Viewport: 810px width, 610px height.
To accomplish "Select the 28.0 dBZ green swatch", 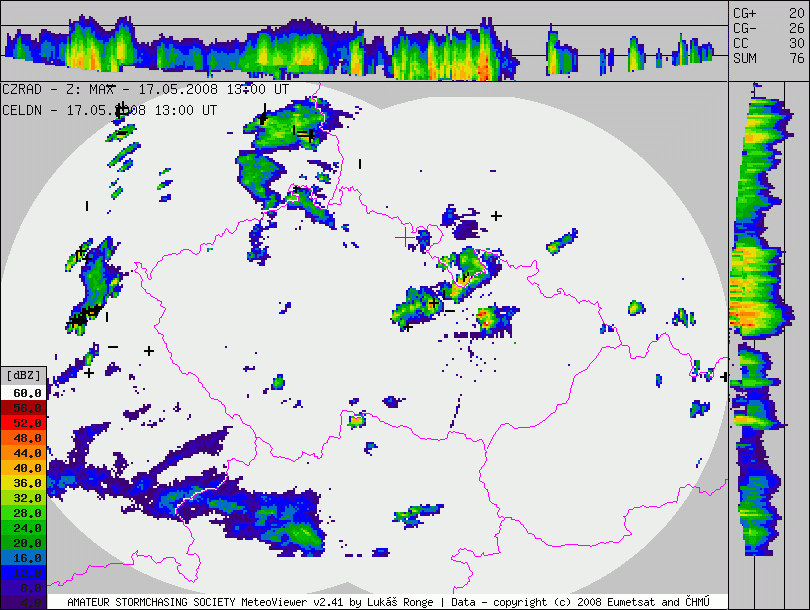I will click(24, 513).
